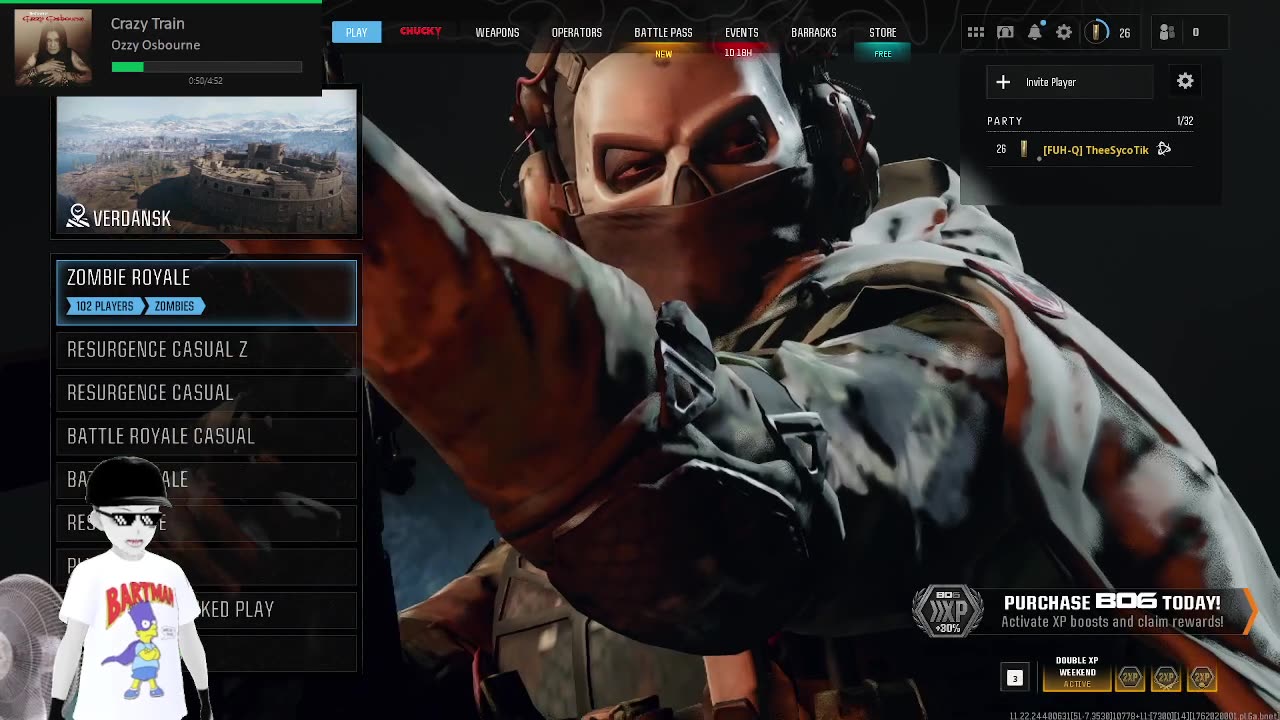Click Purchase BO6 Today banner
The width and height of the screenshot is (1280, 720).
[1085, 610]
